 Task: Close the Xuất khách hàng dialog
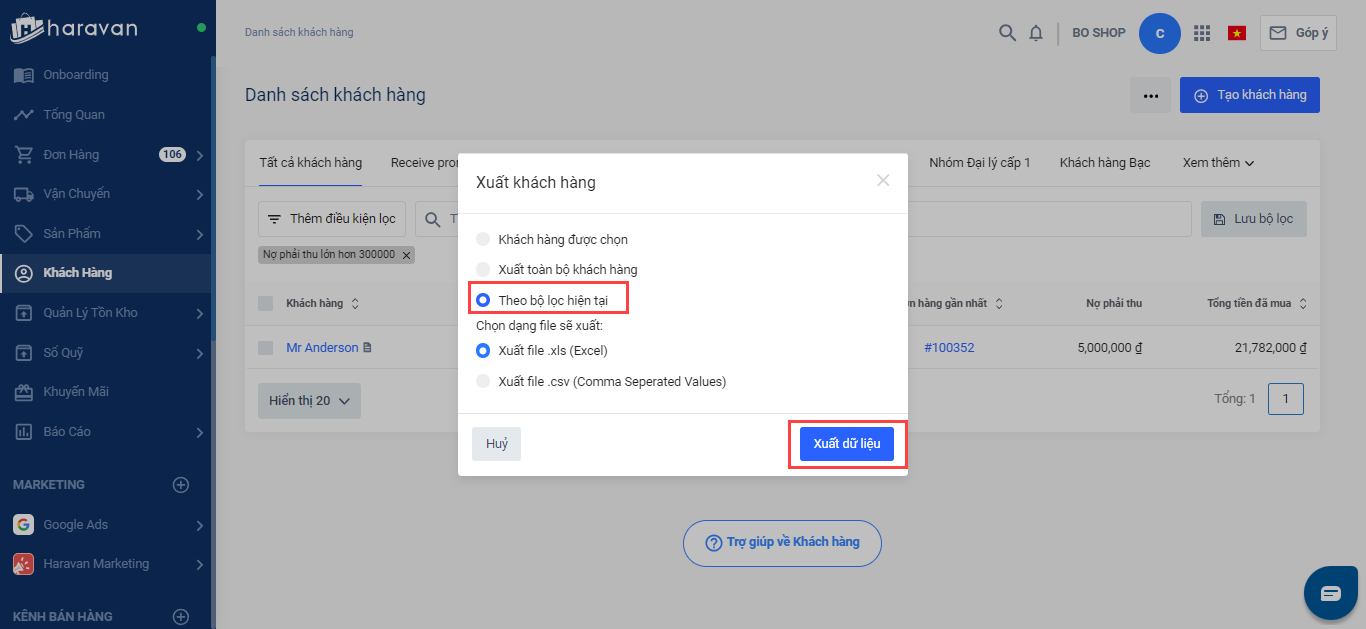[883, 180]
